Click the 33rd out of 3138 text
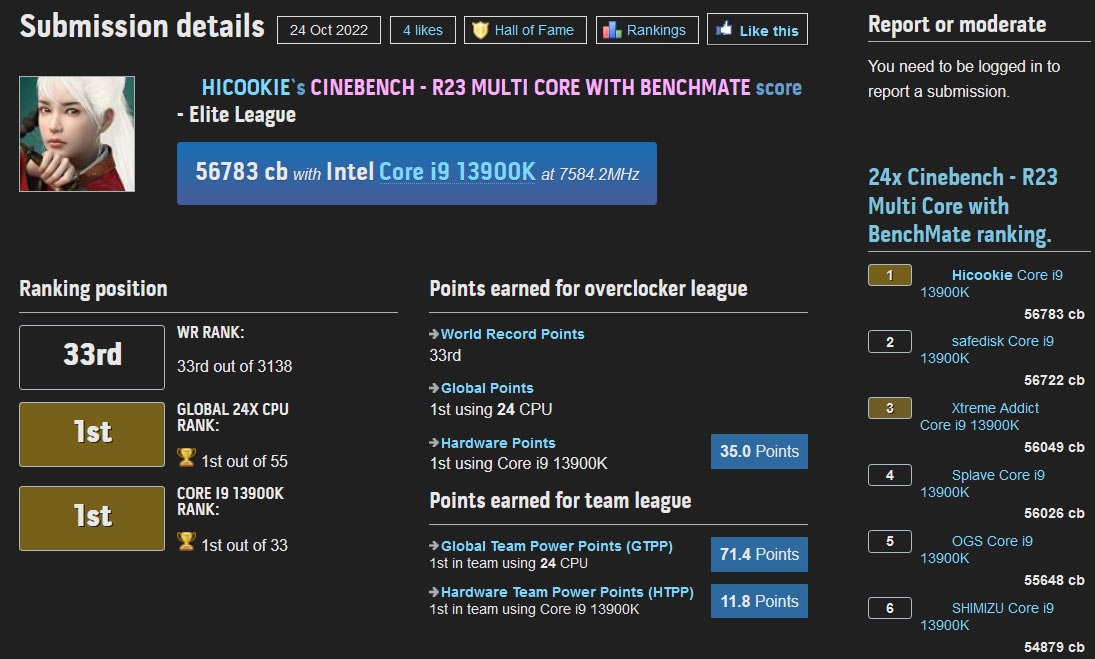 click(235, 366)
